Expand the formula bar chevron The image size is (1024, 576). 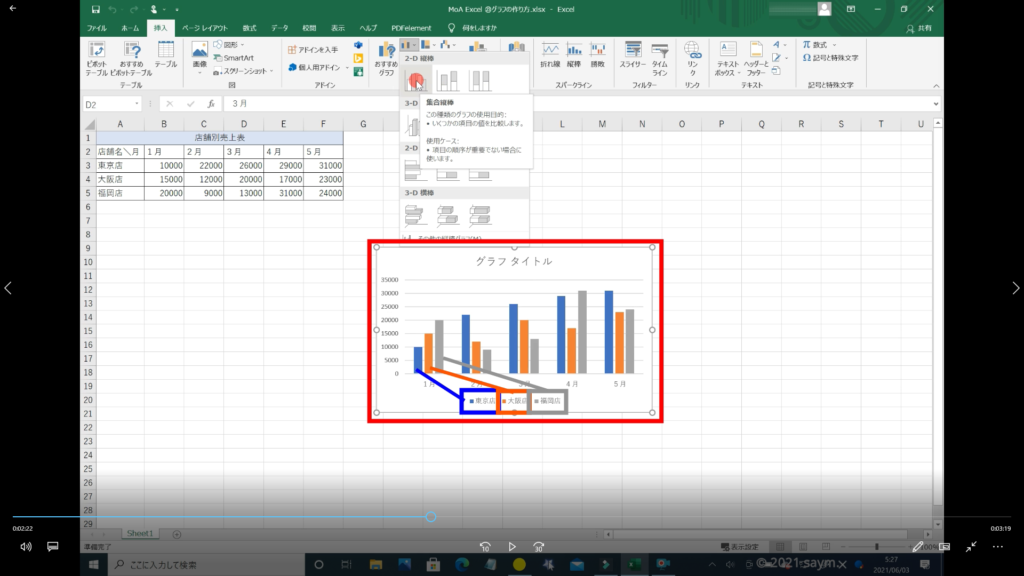coord(934,104)
